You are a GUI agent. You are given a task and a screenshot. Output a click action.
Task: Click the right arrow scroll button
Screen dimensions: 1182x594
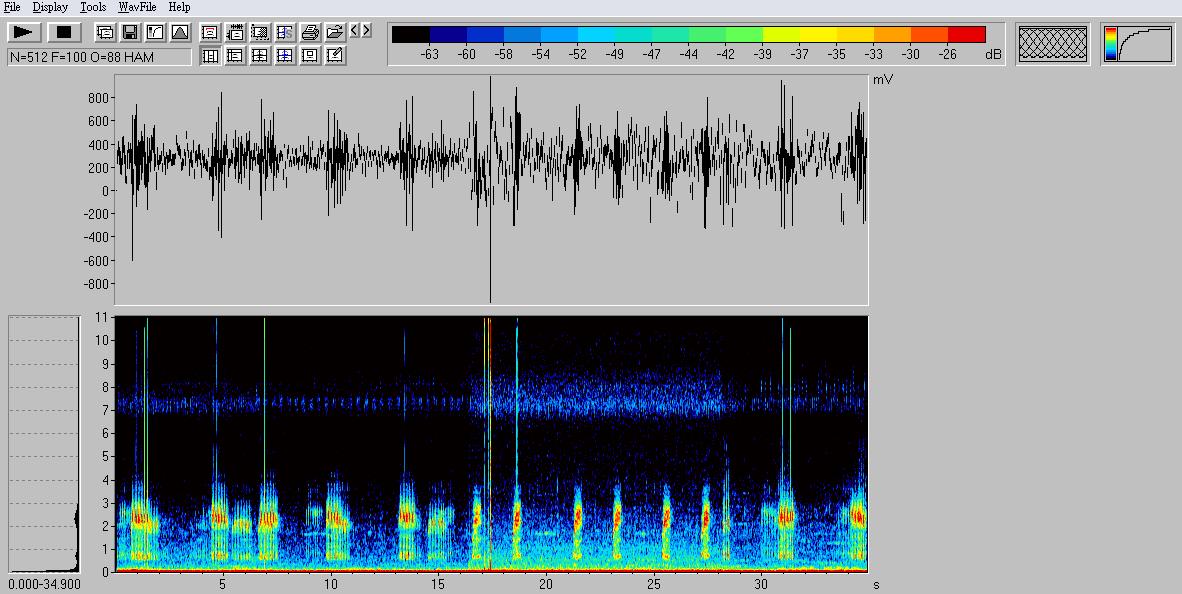367,31
